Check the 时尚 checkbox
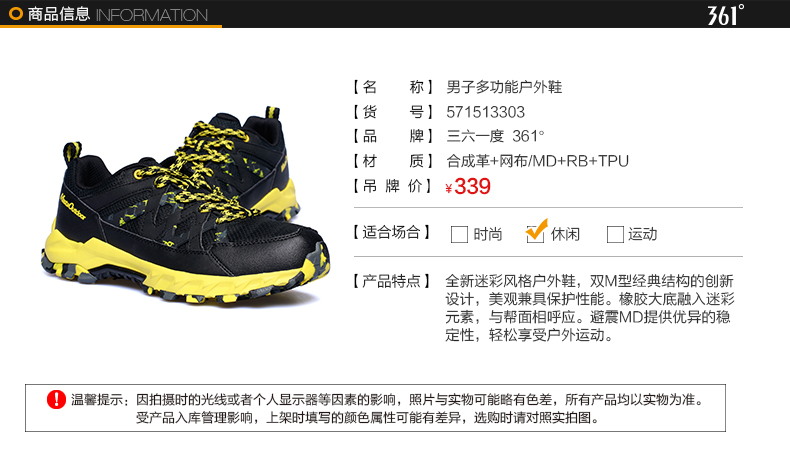 click(x=459, y=234)
